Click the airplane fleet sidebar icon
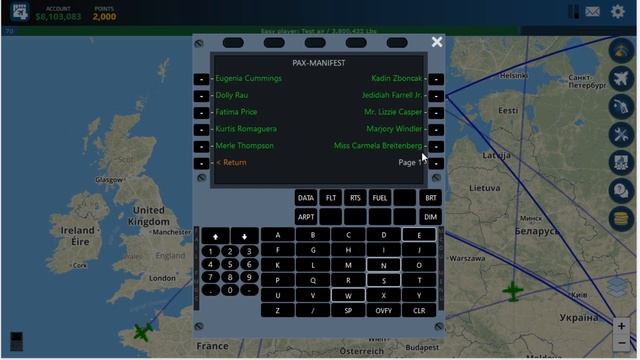Viewport: 640px width, 360px height. pyautogui.click(x=621, y=78)
